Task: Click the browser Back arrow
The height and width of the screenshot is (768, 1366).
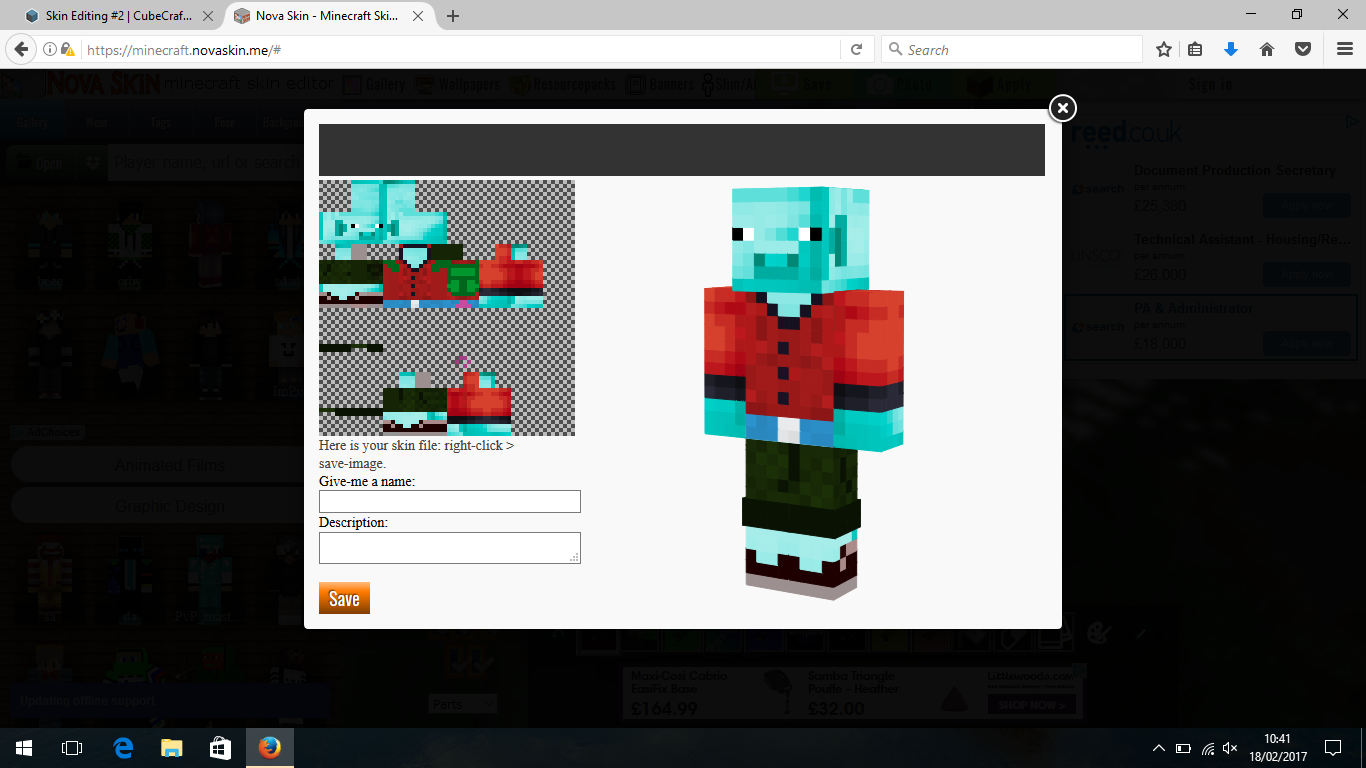Action: point(21,49)
